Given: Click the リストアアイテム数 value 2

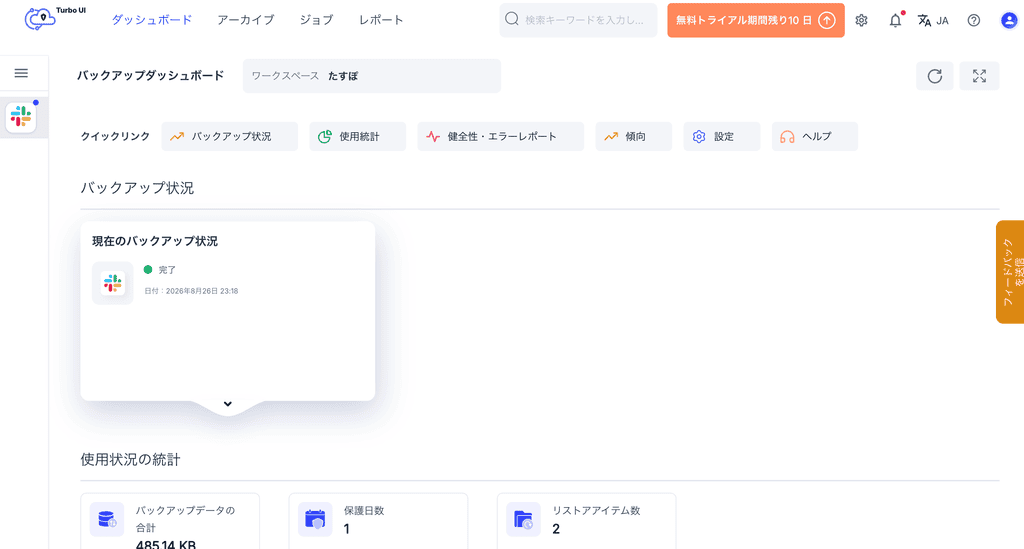Looking at the screenshot, I should (x=556, y=529).
